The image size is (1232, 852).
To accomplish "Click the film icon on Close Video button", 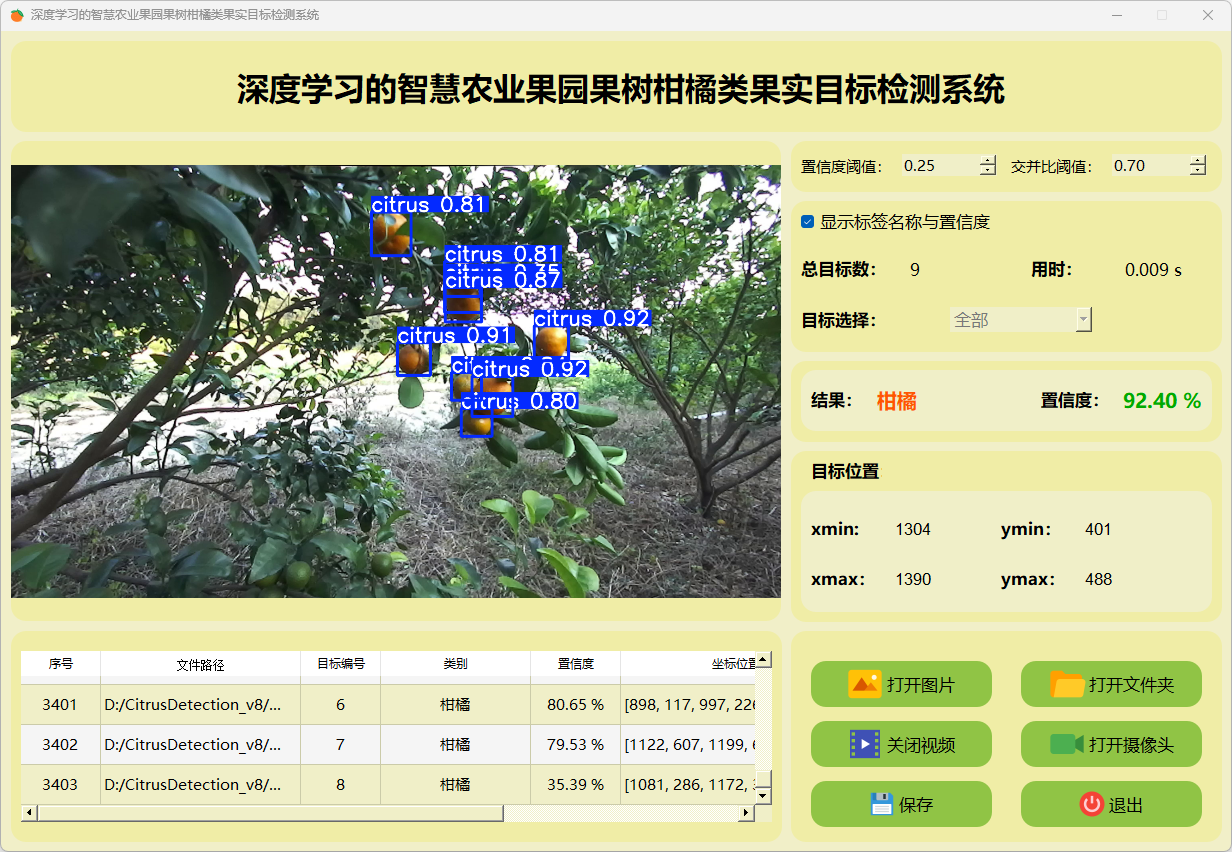I will 864,744.
